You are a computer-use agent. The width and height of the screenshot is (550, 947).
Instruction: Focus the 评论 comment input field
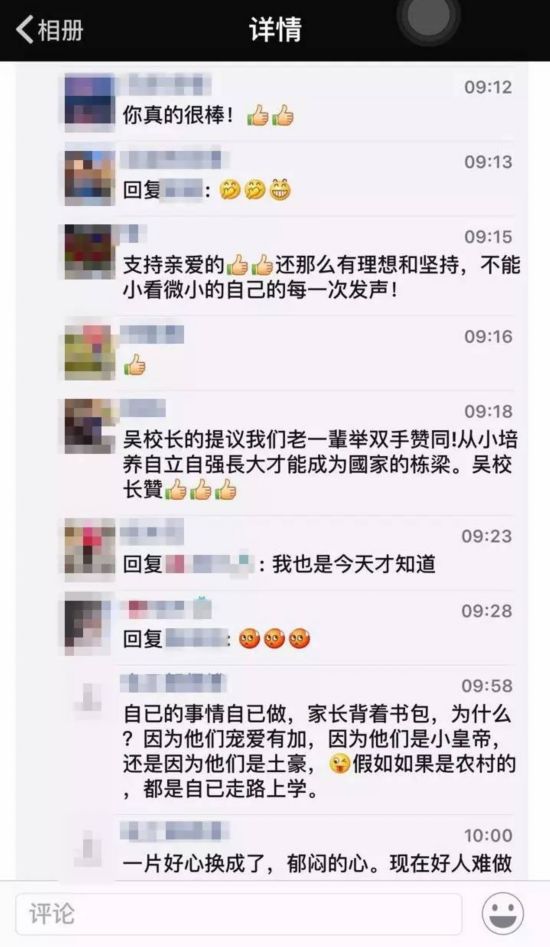(x=238, y=914)
